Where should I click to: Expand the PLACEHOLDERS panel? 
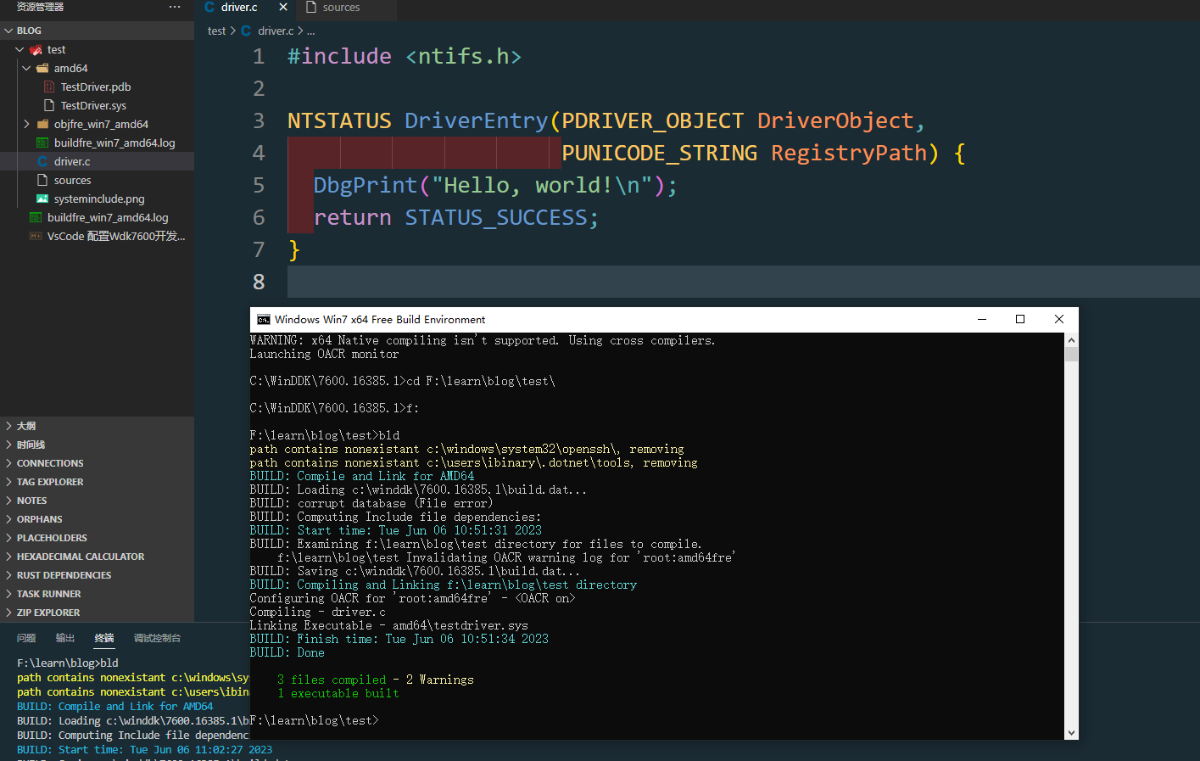point(97,538)
